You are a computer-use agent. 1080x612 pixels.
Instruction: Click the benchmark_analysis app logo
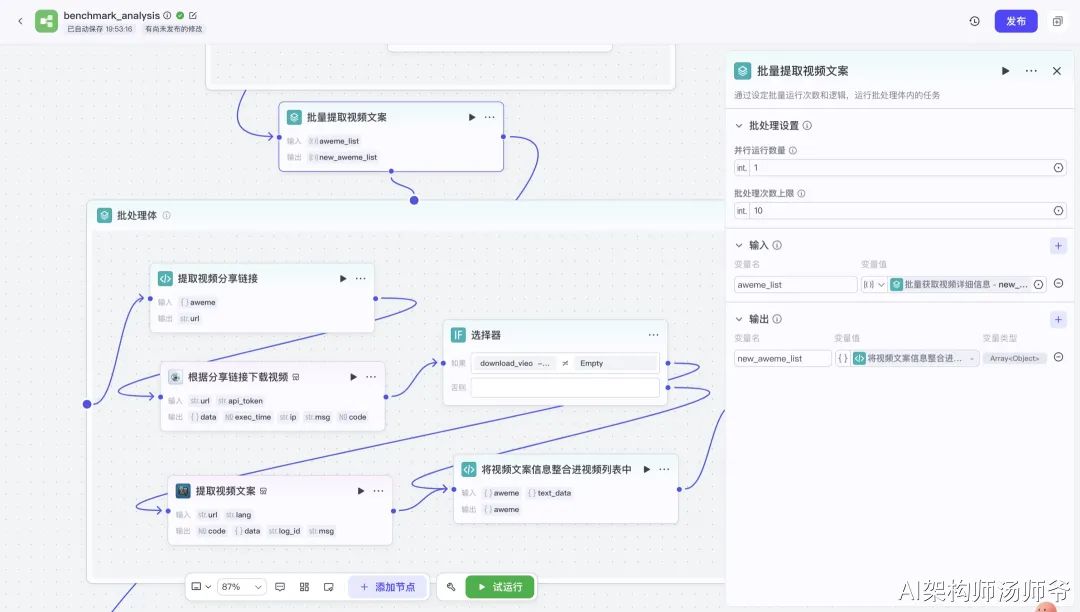(46, 21)
